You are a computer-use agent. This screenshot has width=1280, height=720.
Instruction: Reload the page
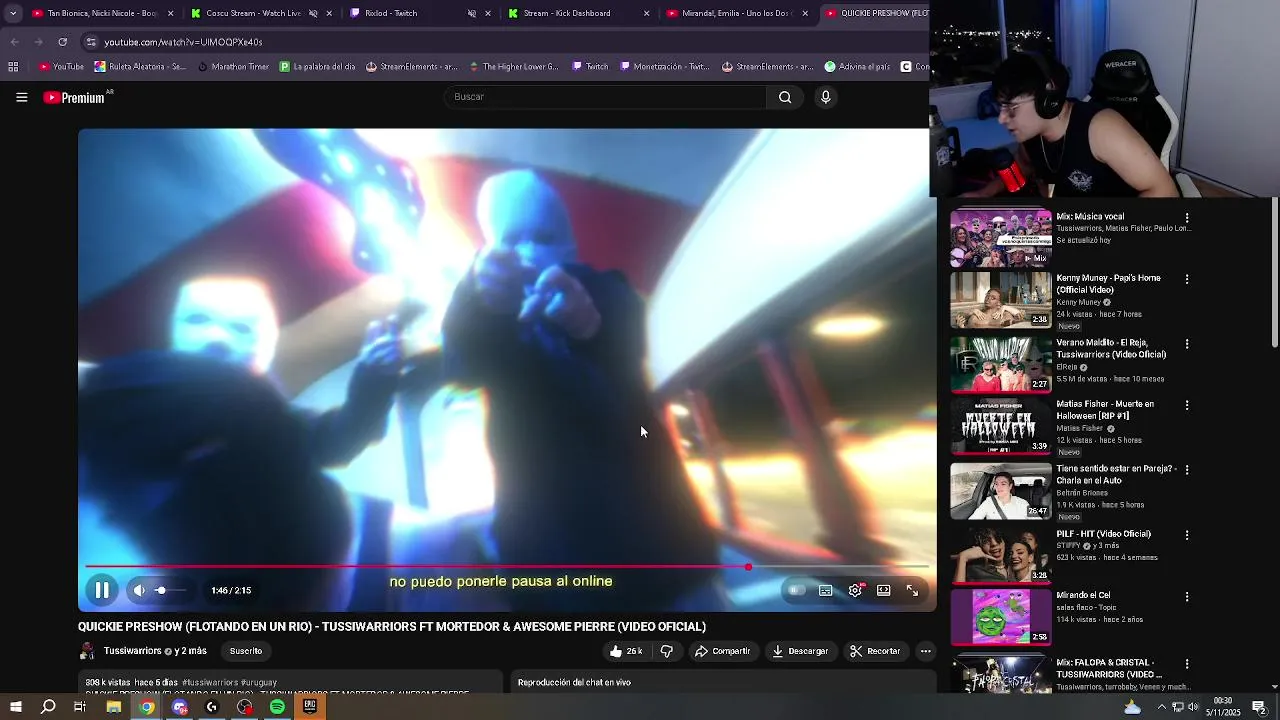pyautogui.click(x=62, y=42)
